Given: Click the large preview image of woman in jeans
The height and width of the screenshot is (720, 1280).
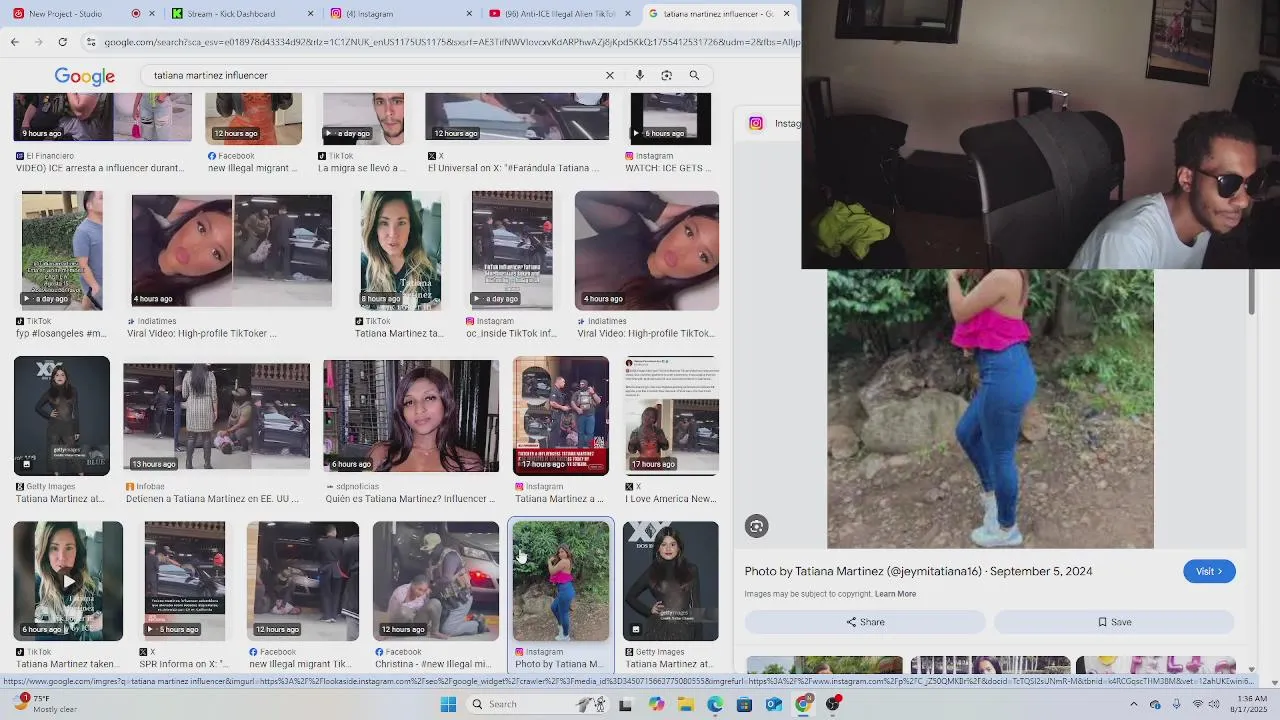Looking at the screenshot, I should pyautogui.click(x=990, y=408).
